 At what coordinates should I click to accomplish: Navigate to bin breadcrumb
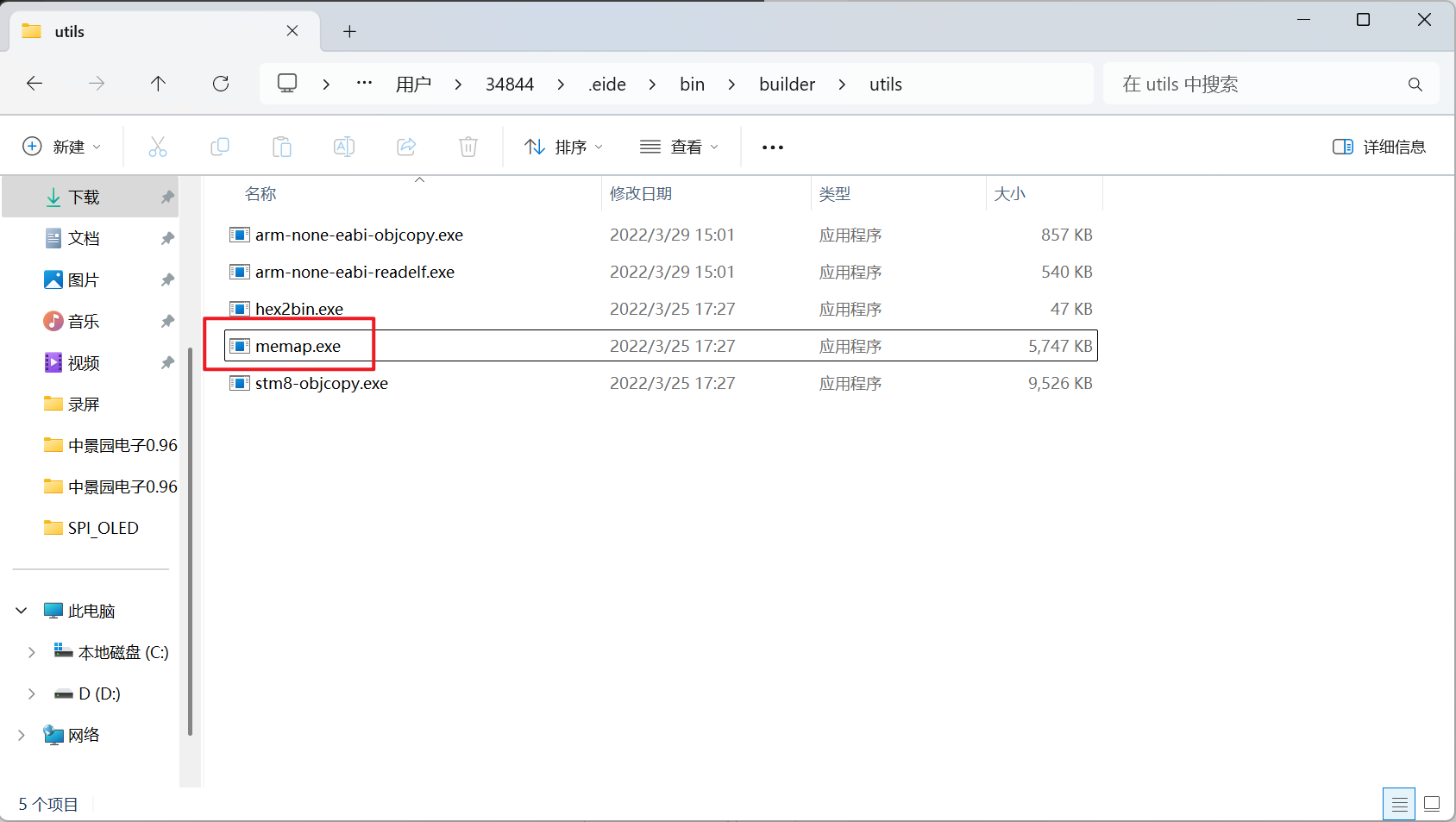point(692,85)
